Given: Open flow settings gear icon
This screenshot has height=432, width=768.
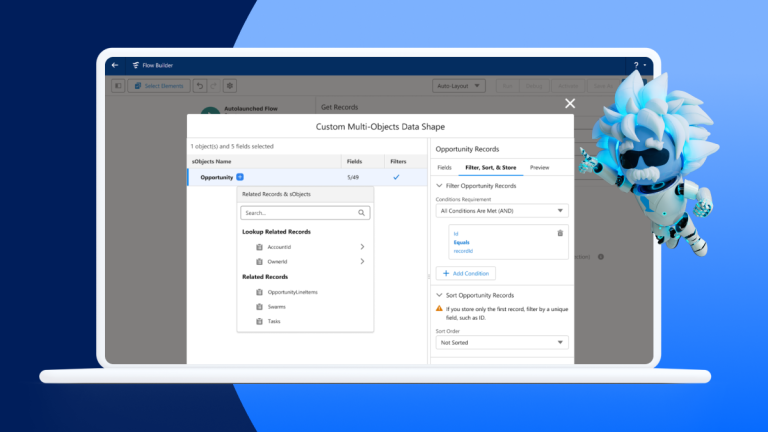Looking at the screenshot, I should (229, 86).
